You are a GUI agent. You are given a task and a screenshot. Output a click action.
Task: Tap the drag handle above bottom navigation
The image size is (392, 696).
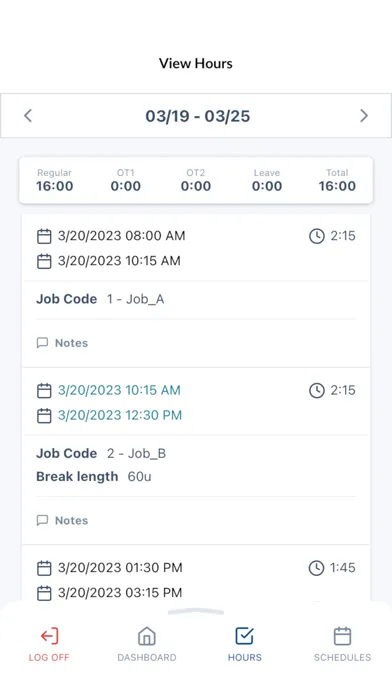point(196,612)
